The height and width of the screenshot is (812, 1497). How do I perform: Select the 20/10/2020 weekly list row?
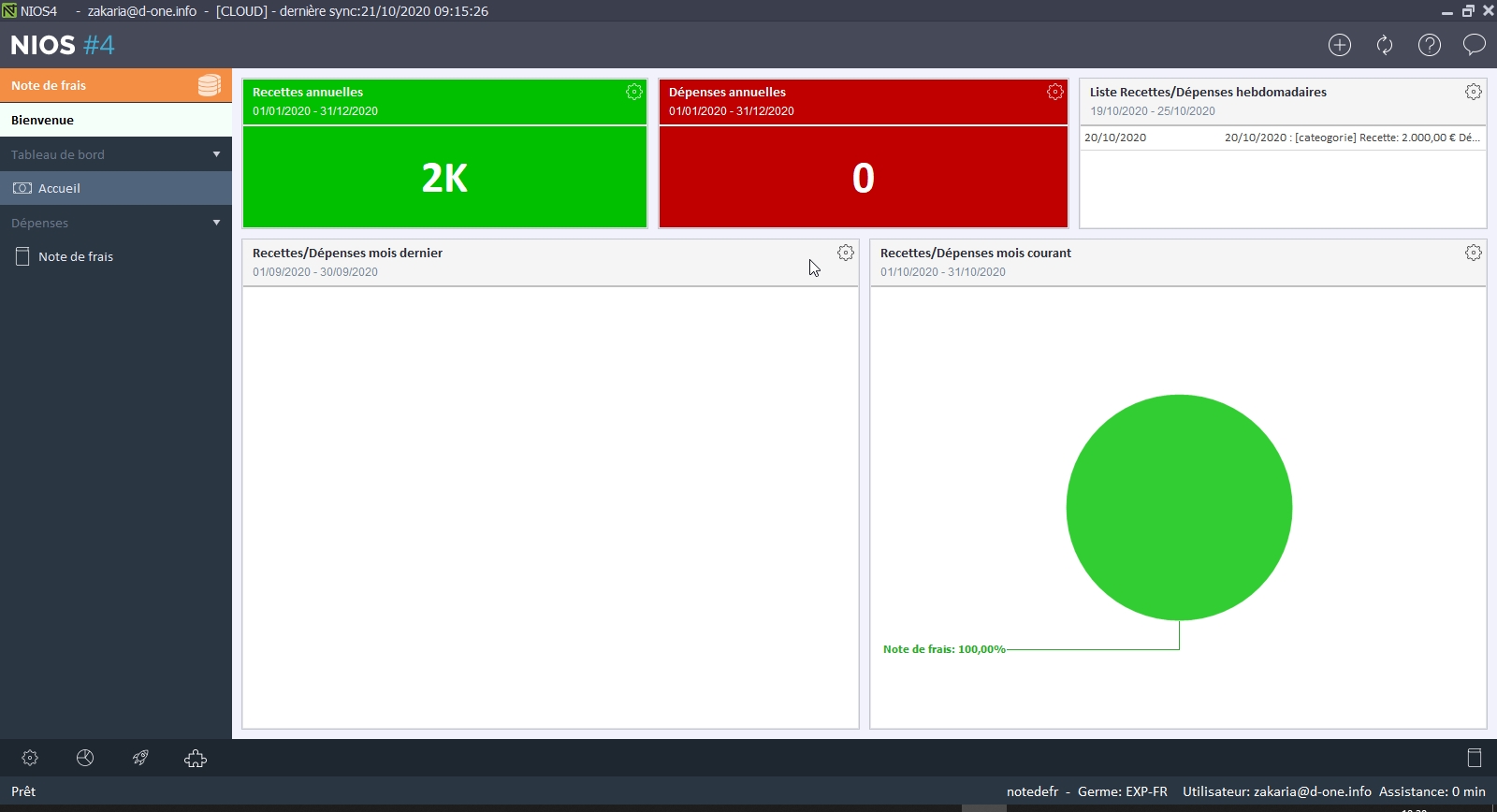coord(1282,138)
